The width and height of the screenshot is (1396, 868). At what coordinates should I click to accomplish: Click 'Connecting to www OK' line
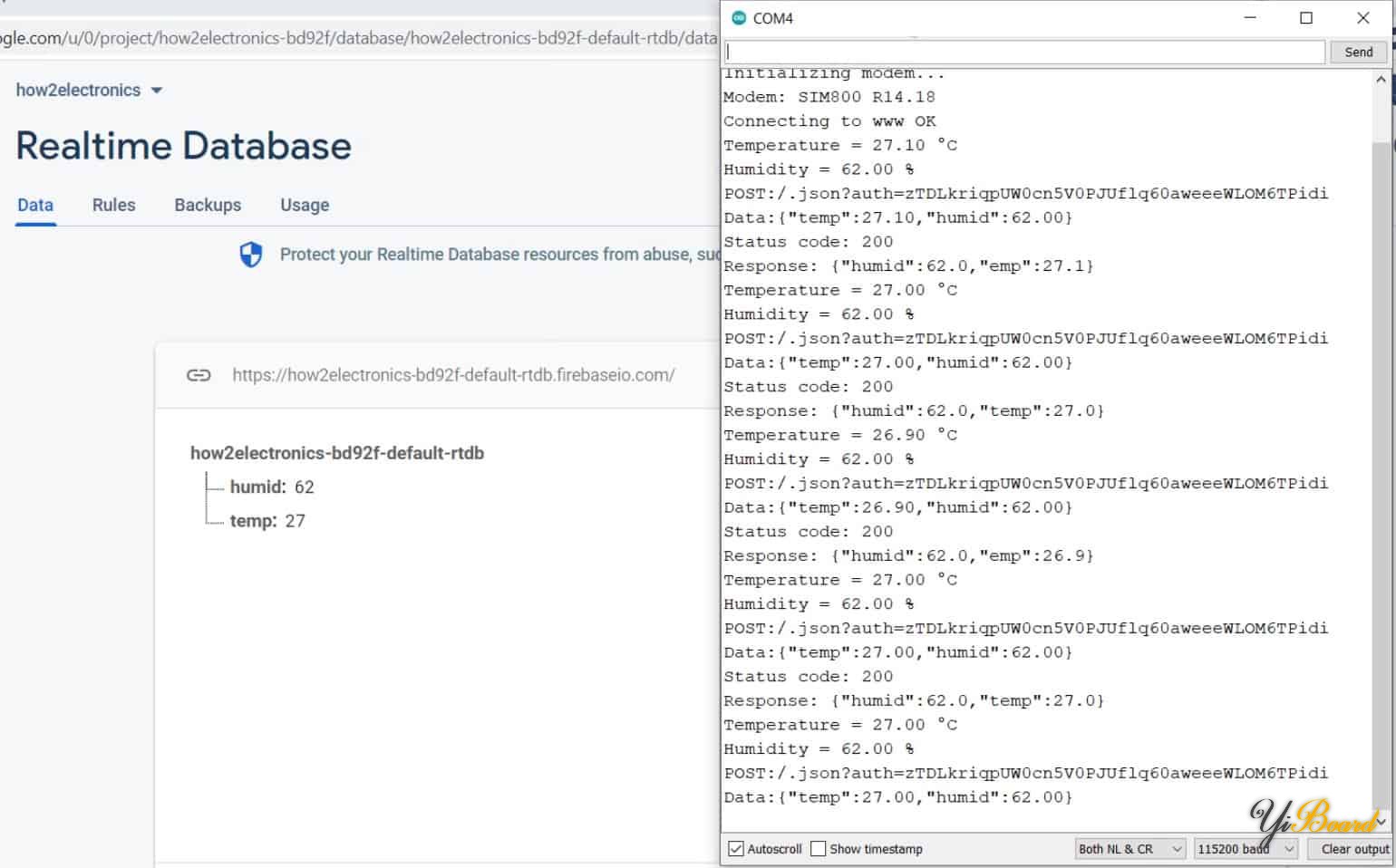829,121
